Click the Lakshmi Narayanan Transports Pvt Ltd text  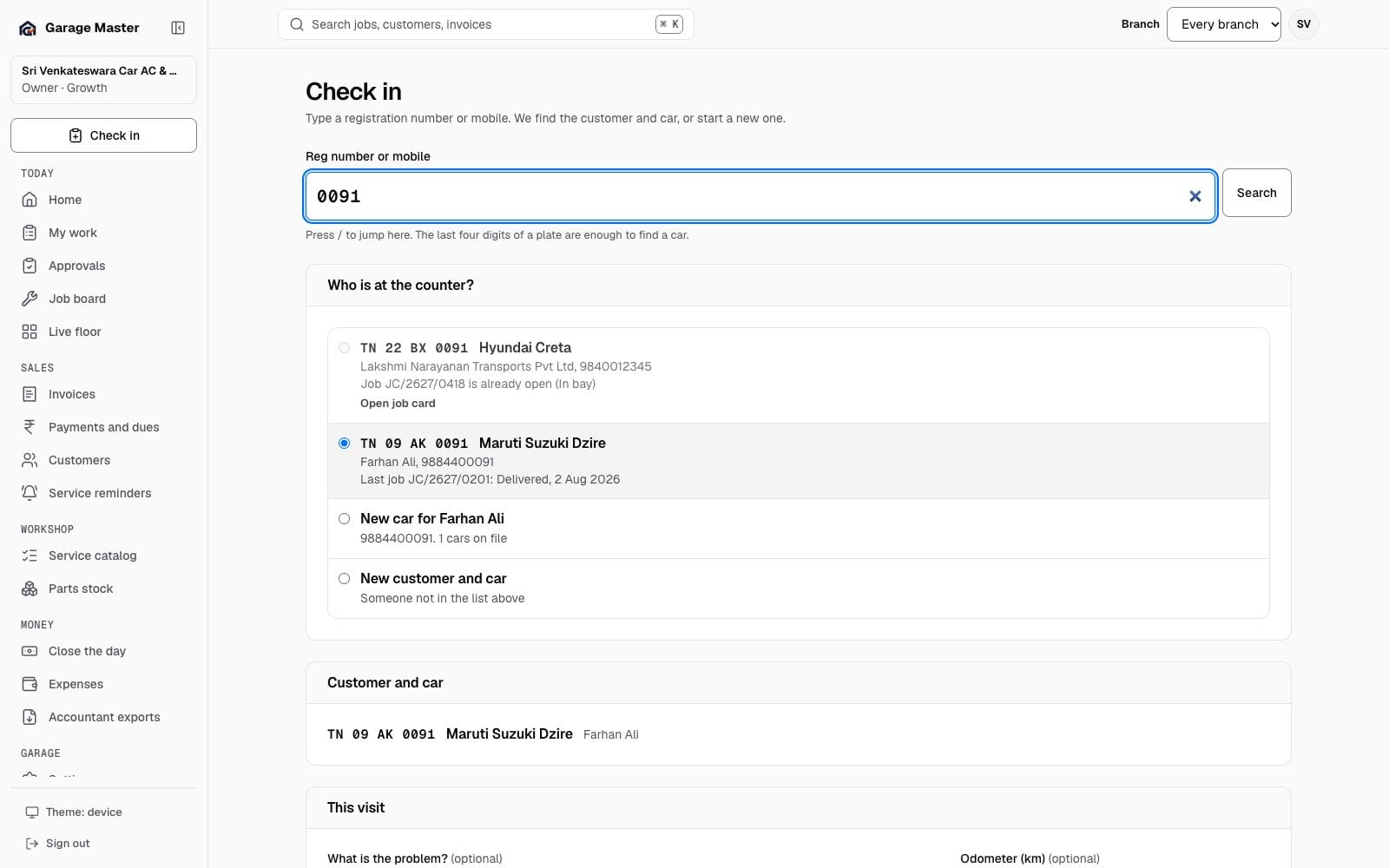(x=466, y=367)
